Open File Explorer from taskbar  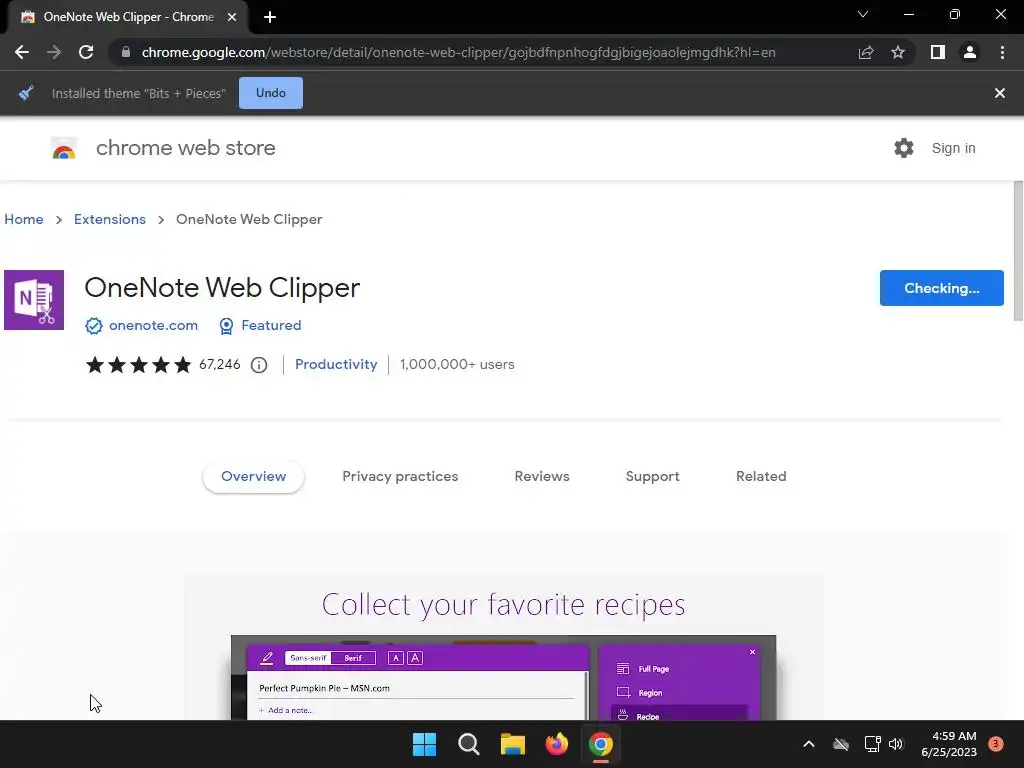(x=513, y=744)
